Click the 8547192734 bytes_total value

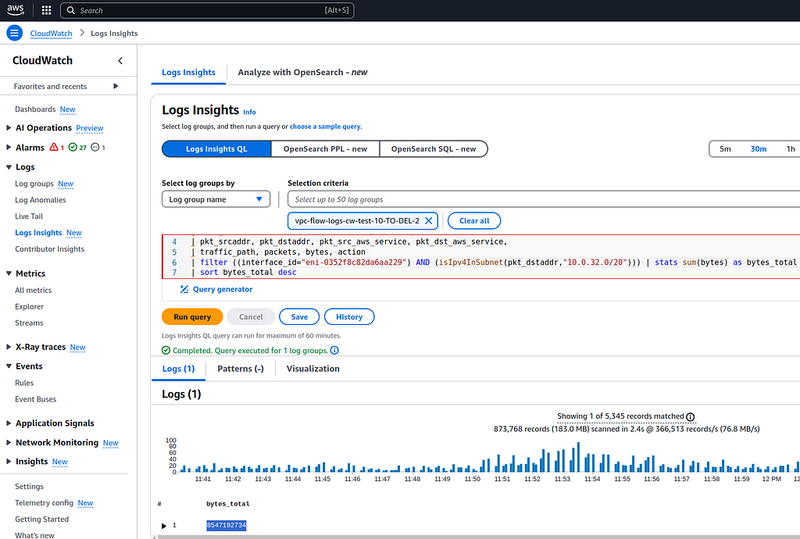(226, 525)
